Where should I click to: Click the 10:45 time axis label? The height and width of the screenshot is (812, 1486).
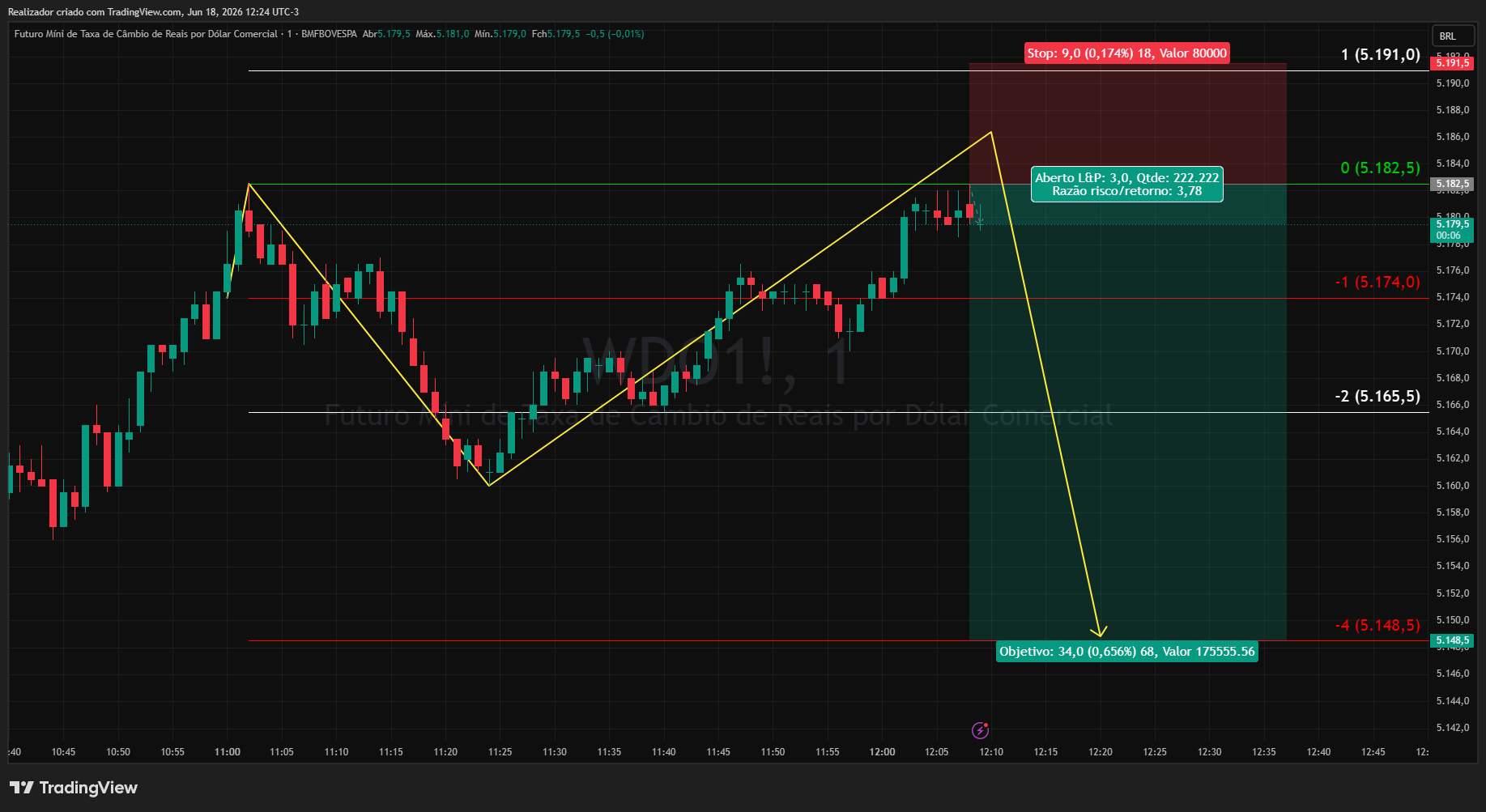click(63, 752)
